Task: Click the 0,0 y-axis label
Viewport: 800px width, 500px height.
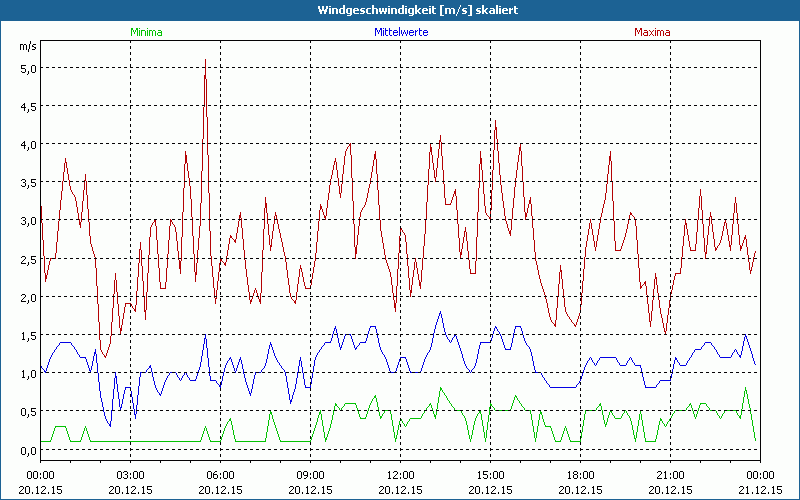Action: (x=27, y=449)
